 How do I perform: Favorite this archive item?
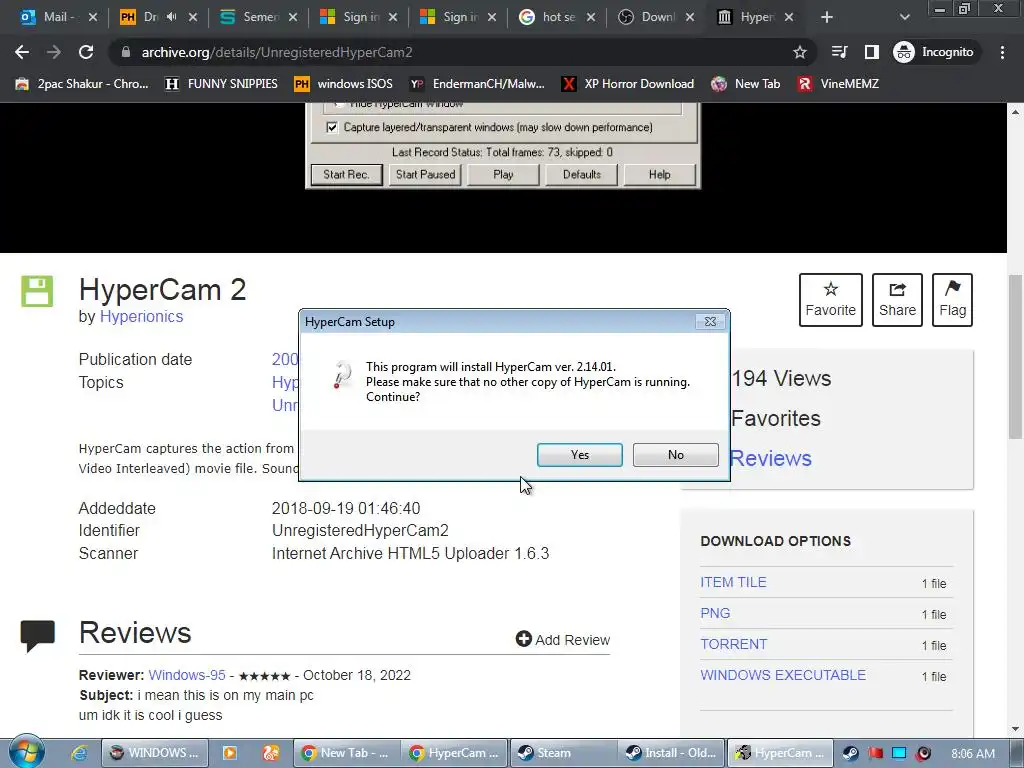[830, 300]
